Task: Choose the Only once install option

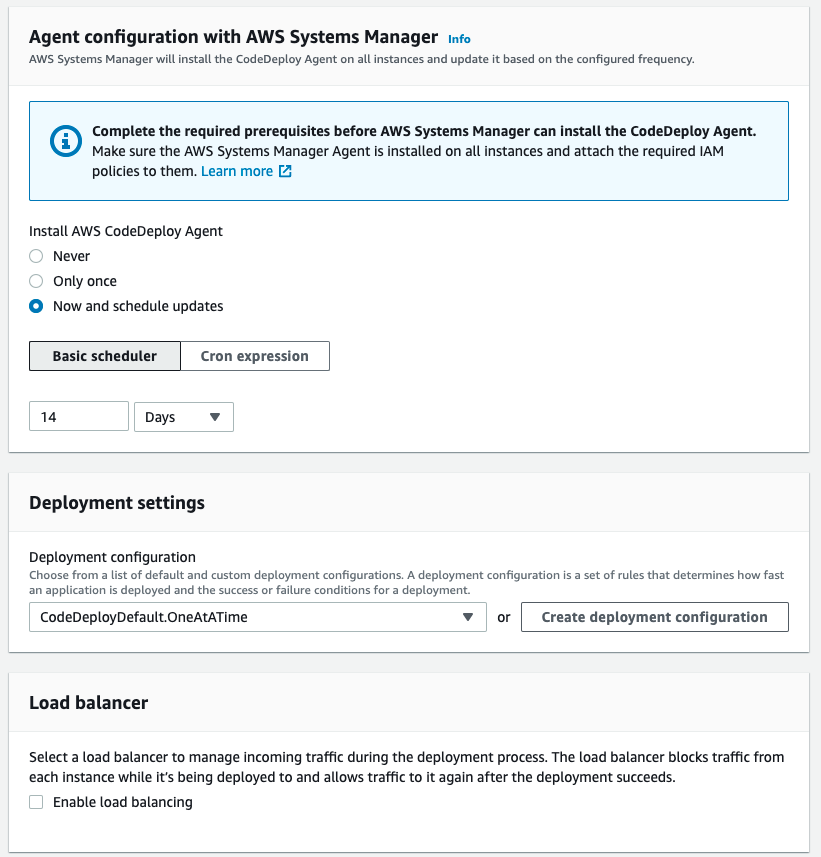Action: click(36, 281)
